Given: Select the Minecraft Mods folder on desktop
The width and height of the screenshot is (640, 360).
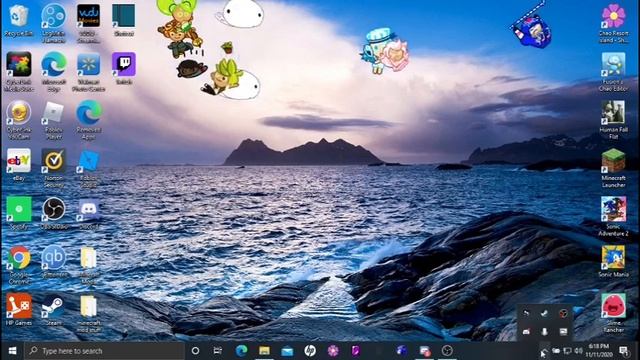Looking at the screenshot, I should click(88, 264).
